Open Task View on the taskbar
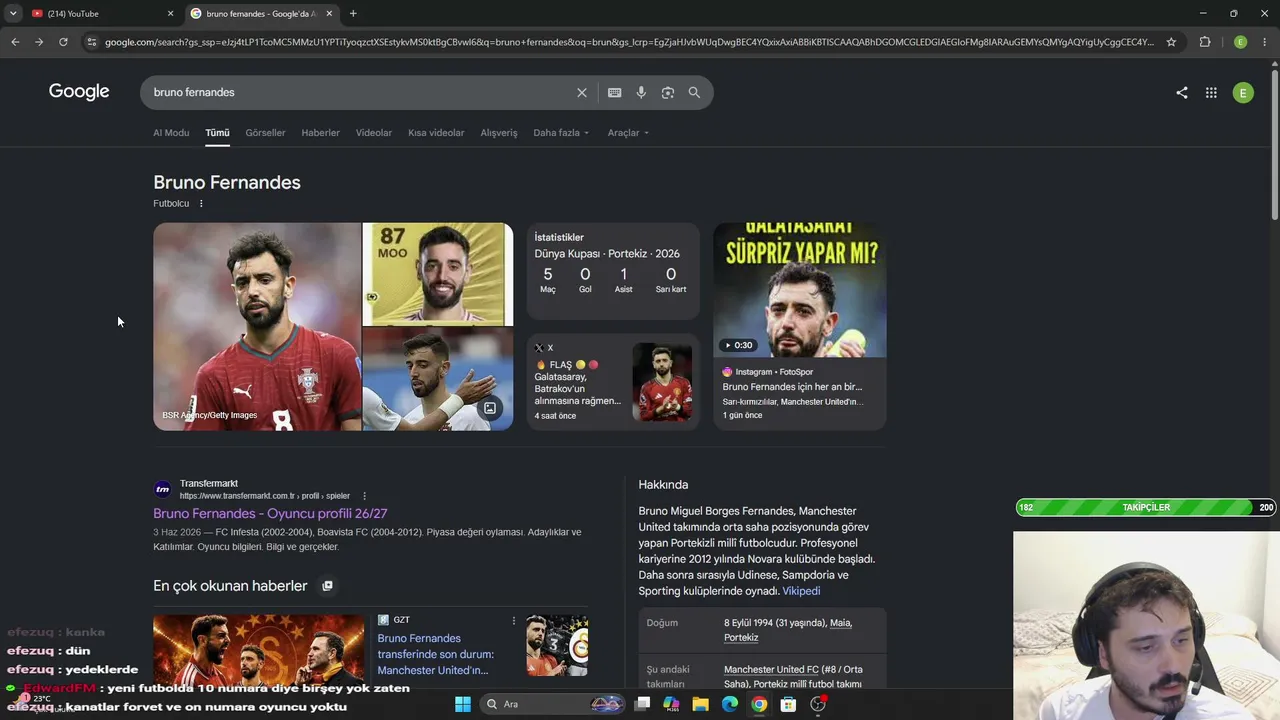The width and height of the screenshot is (1280, 720). [x=643, y=704]
